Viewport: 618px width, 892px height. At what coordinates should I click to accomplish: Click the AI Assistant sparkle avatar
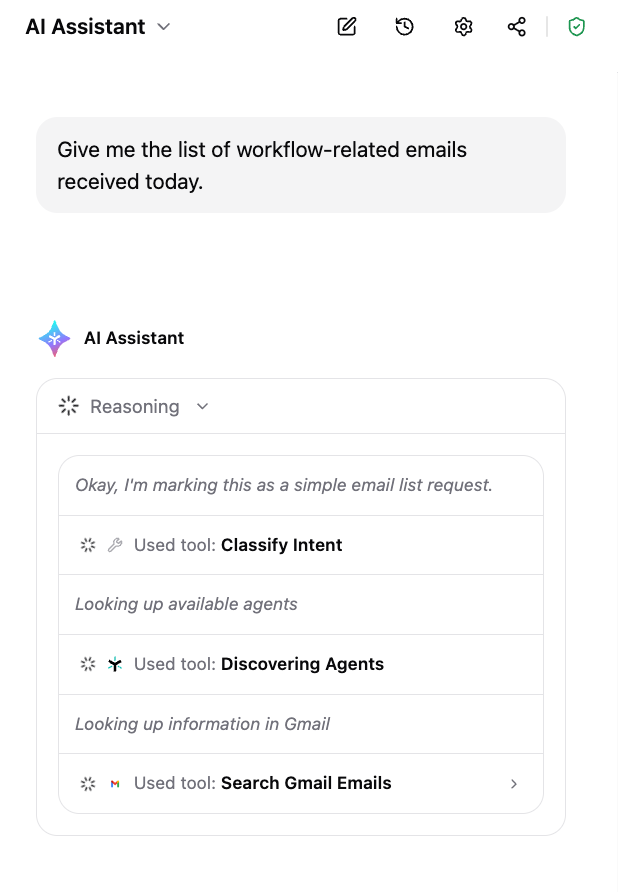55,338
